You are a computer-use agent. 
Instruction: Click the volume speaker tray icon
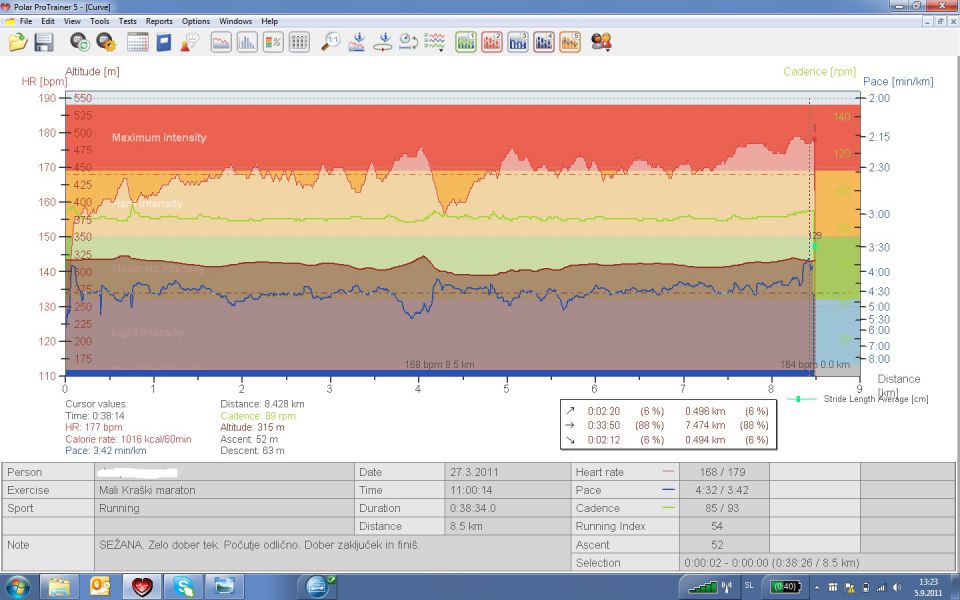(x=897, y=587)
